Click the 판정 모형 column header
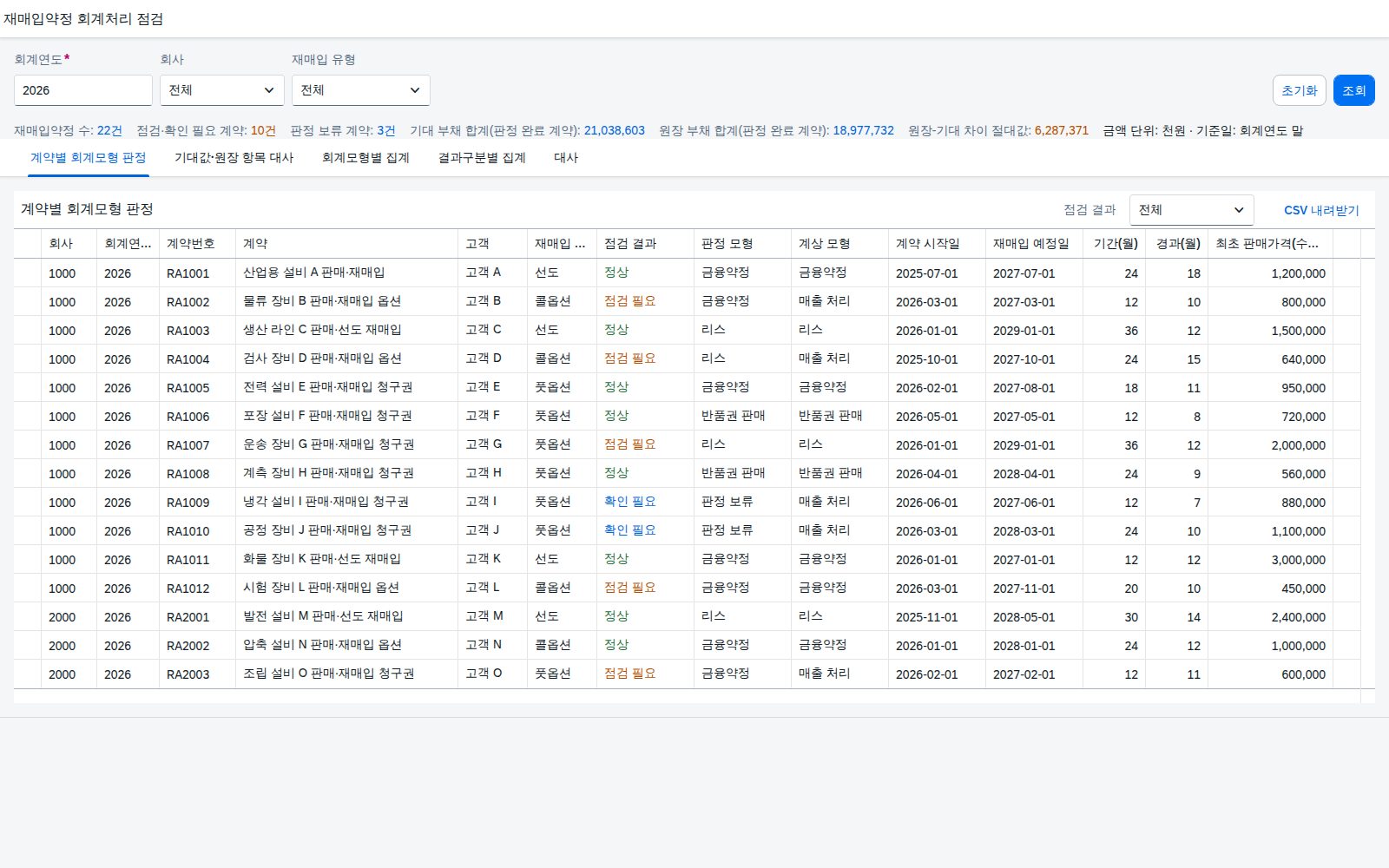 [x=743, y=244]
